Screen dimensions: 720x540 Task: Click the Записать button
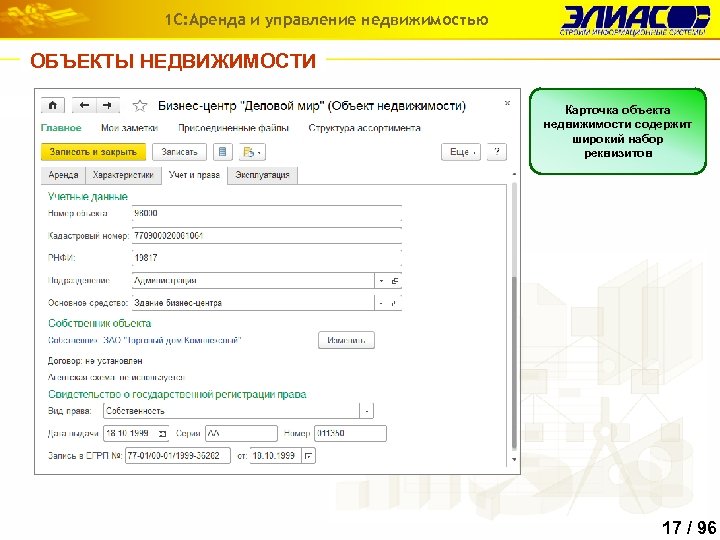click(x=180, y=152)
